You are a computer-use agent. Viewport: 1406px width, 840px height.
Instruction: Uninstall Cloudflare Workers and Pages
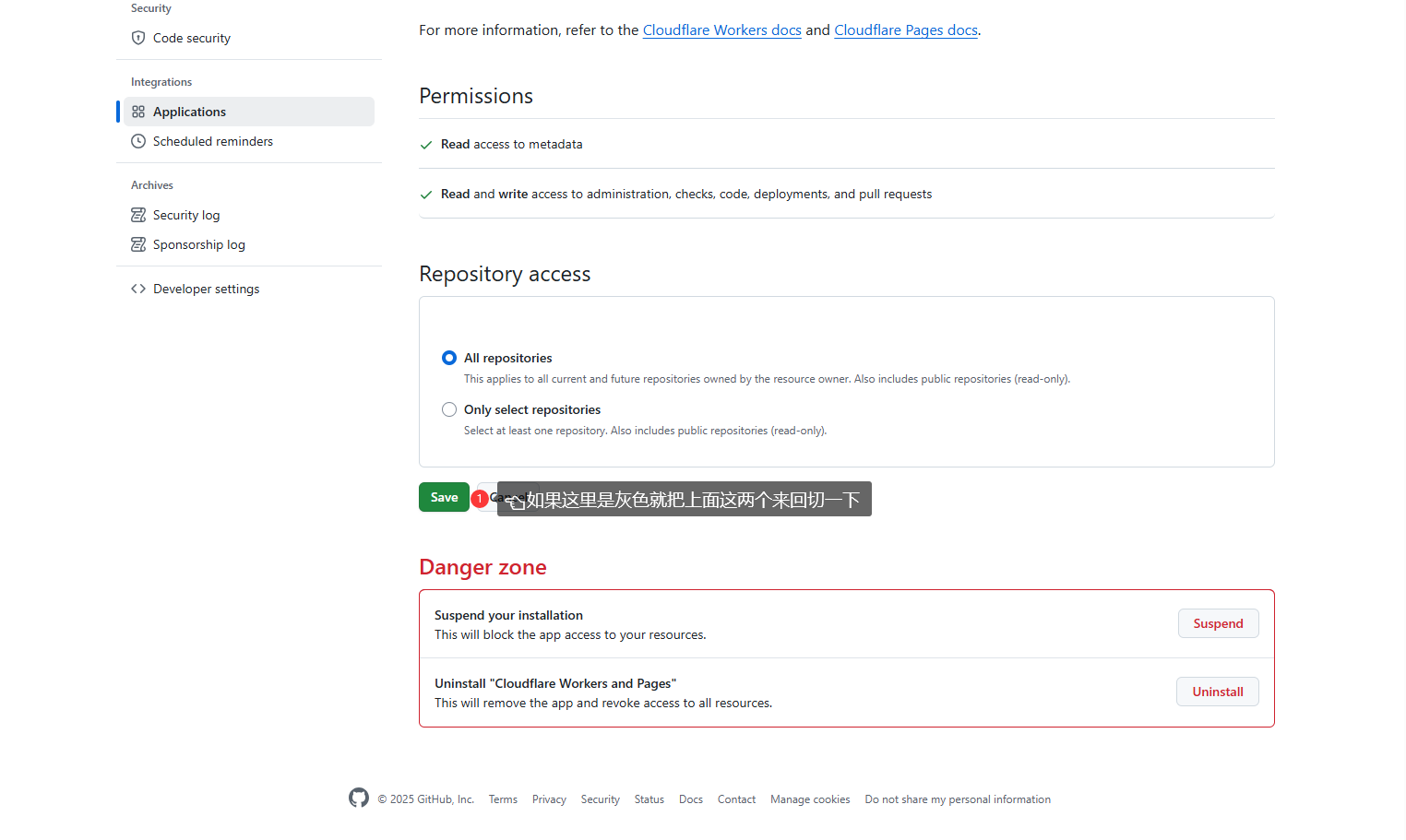click(1217, 692)
